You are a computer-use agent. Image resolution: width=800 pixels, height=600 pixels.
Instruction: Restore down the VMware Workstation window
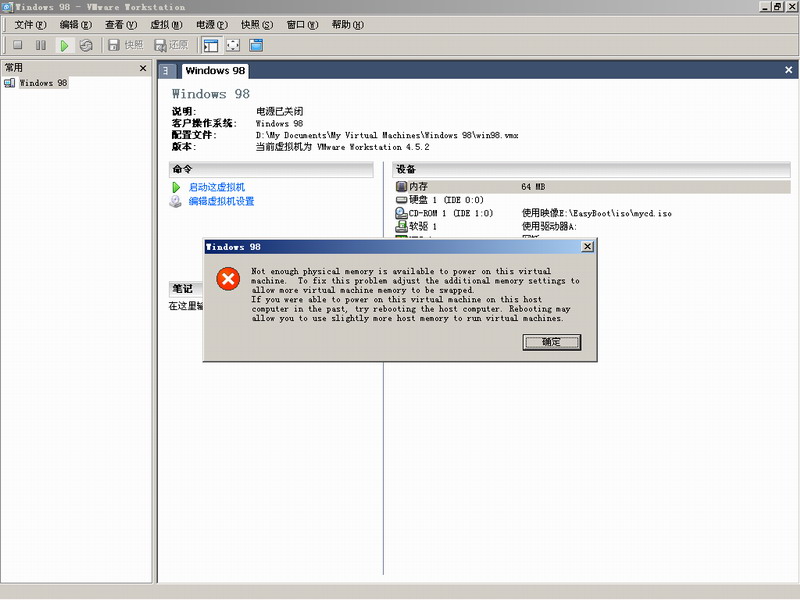[x=777, y=7]
